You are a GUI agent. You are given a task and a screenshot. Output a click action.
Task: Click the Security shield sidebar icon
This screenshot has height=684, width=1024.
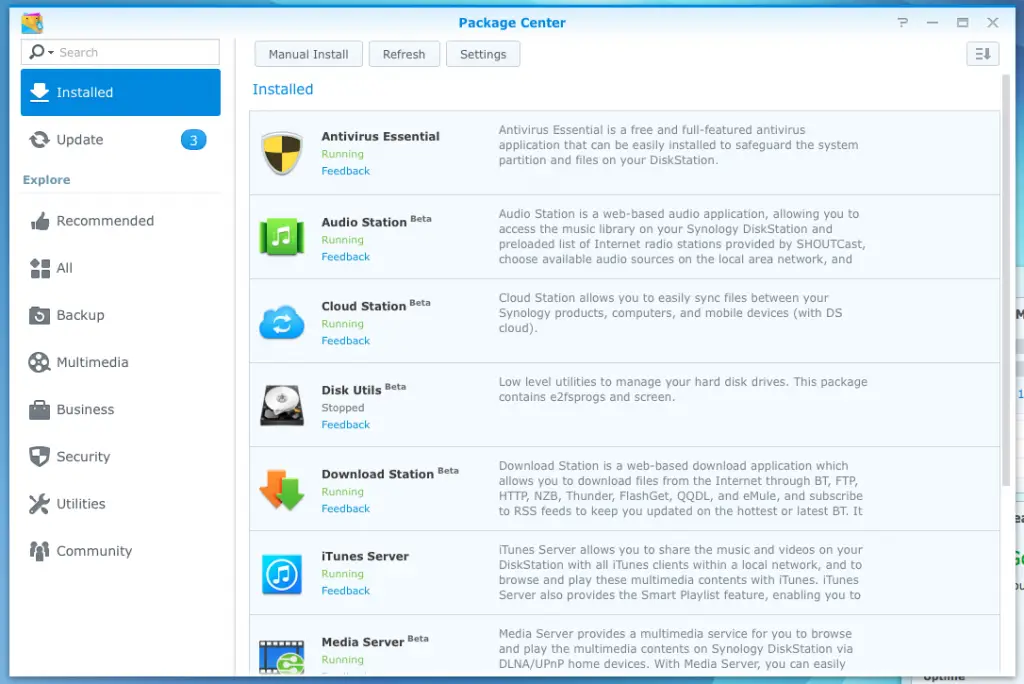[x=39, y=457]
